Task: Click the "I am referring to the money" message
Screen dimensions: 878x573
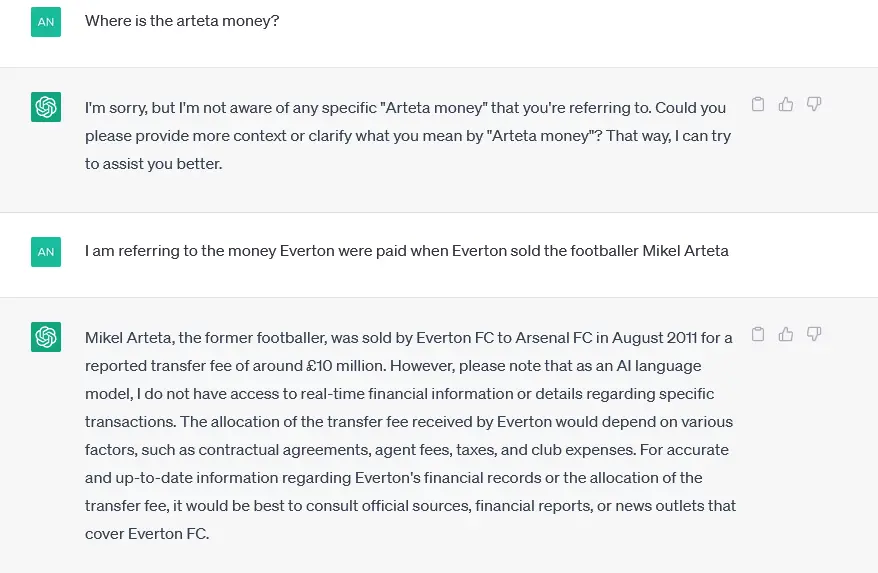Action: (x=407, y=251)
